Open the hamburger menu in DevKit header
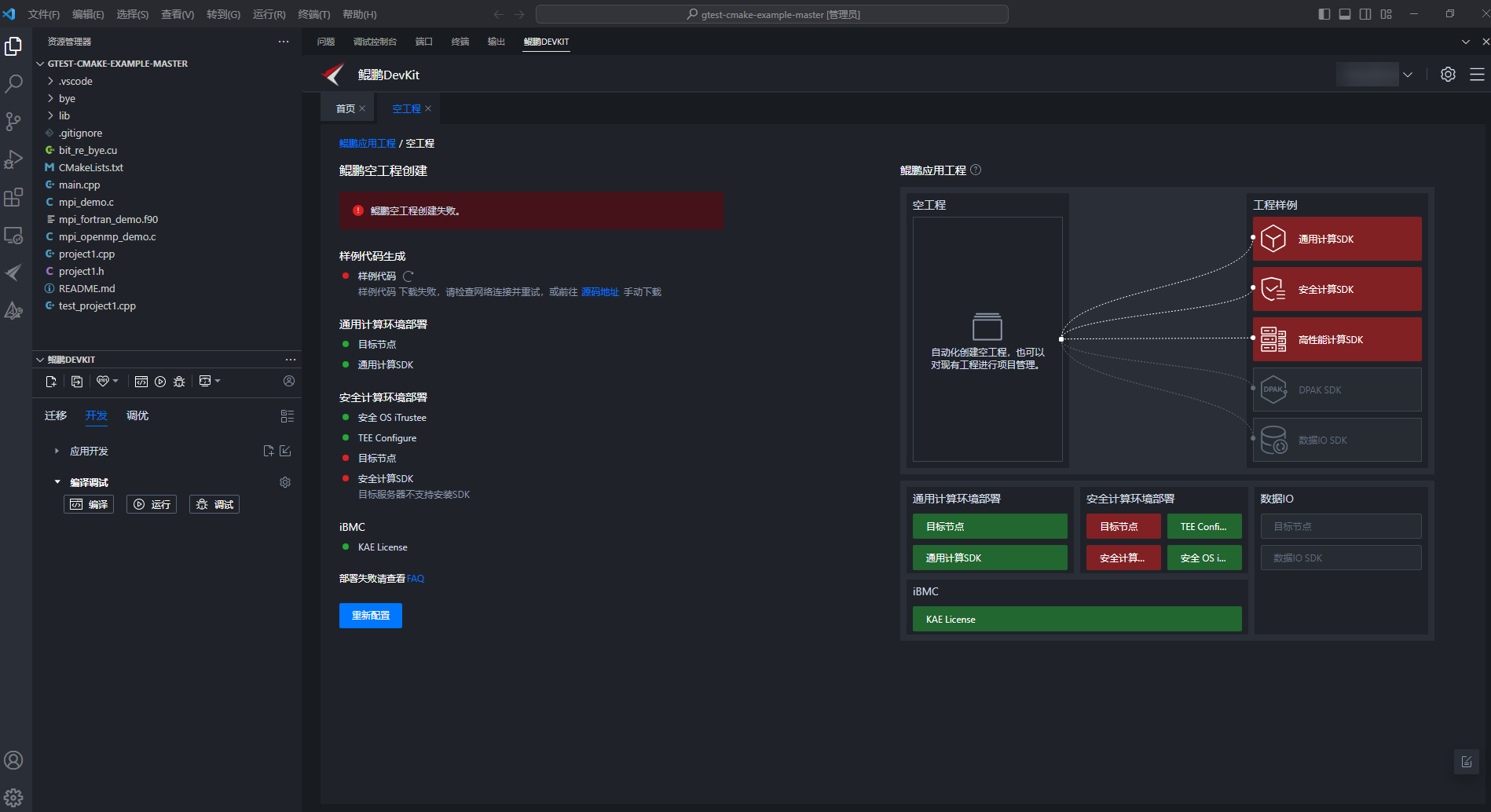The width and height of the screenshot is (1491, 812). 1477,75
